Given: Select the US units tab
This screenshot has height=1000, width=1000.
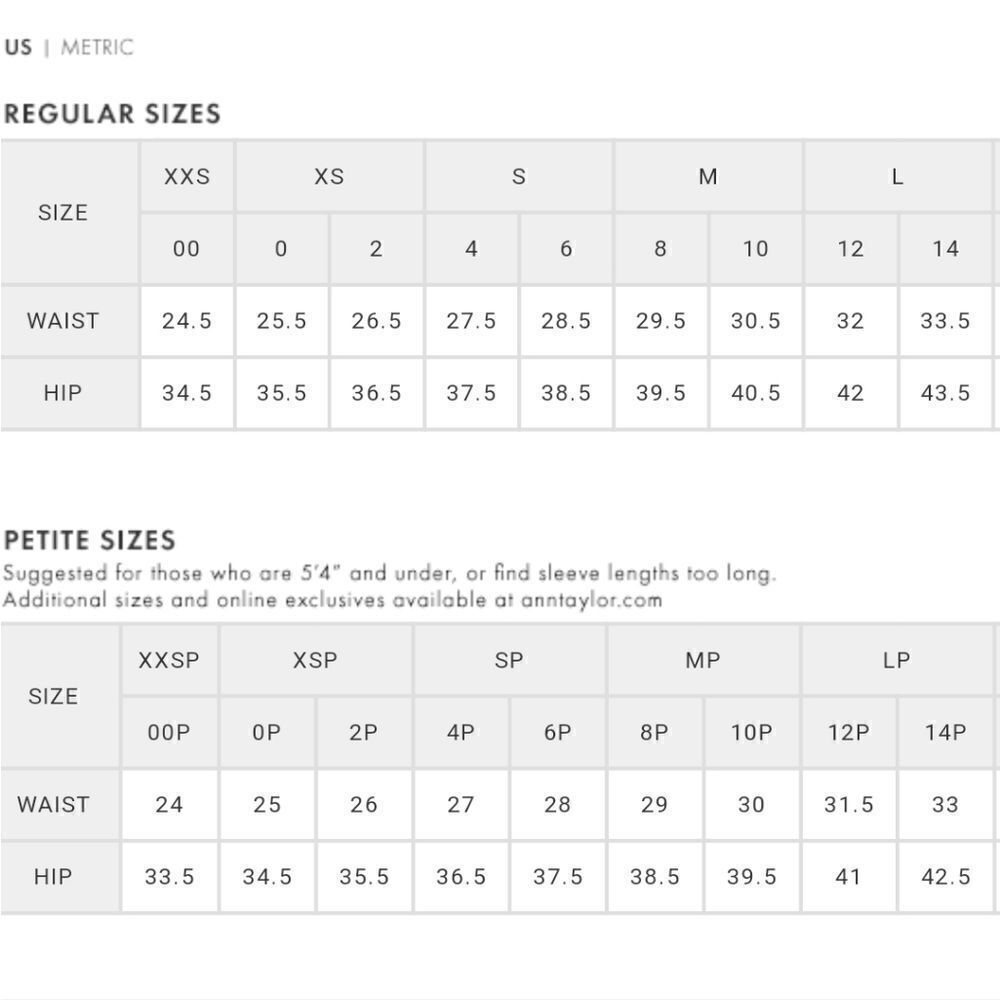Looking at the screenshot, I should point(18,47).
